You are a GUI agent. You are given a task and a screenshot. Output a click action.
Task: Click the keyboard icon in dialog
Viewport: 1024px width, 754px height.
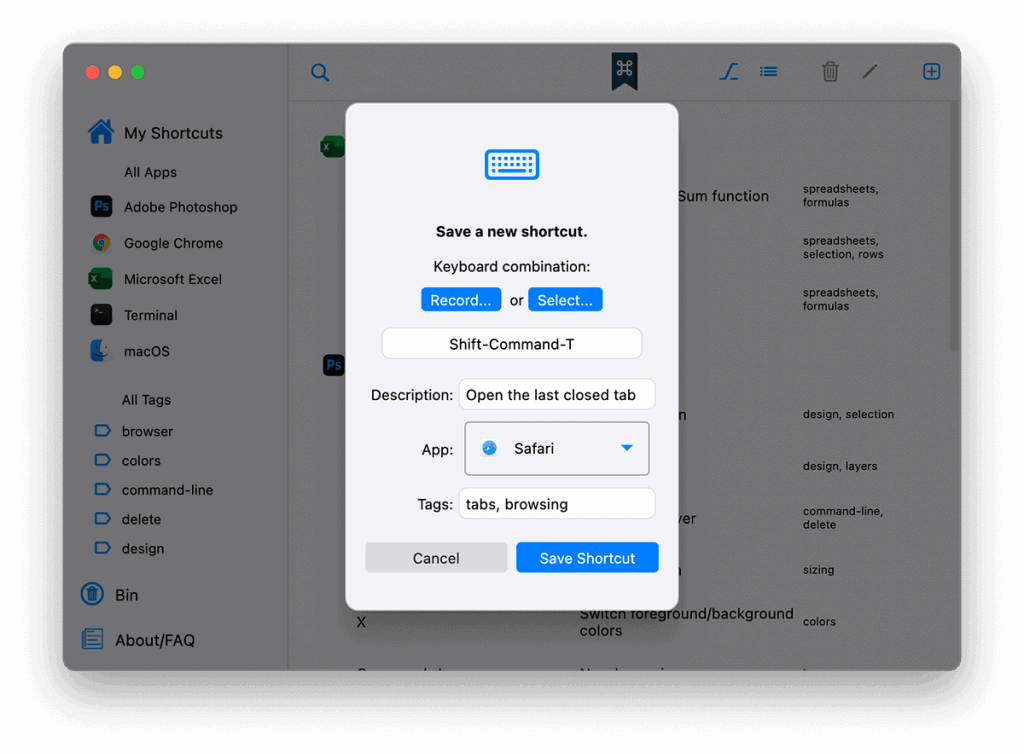pyautogui.click(x=512, y=165)
